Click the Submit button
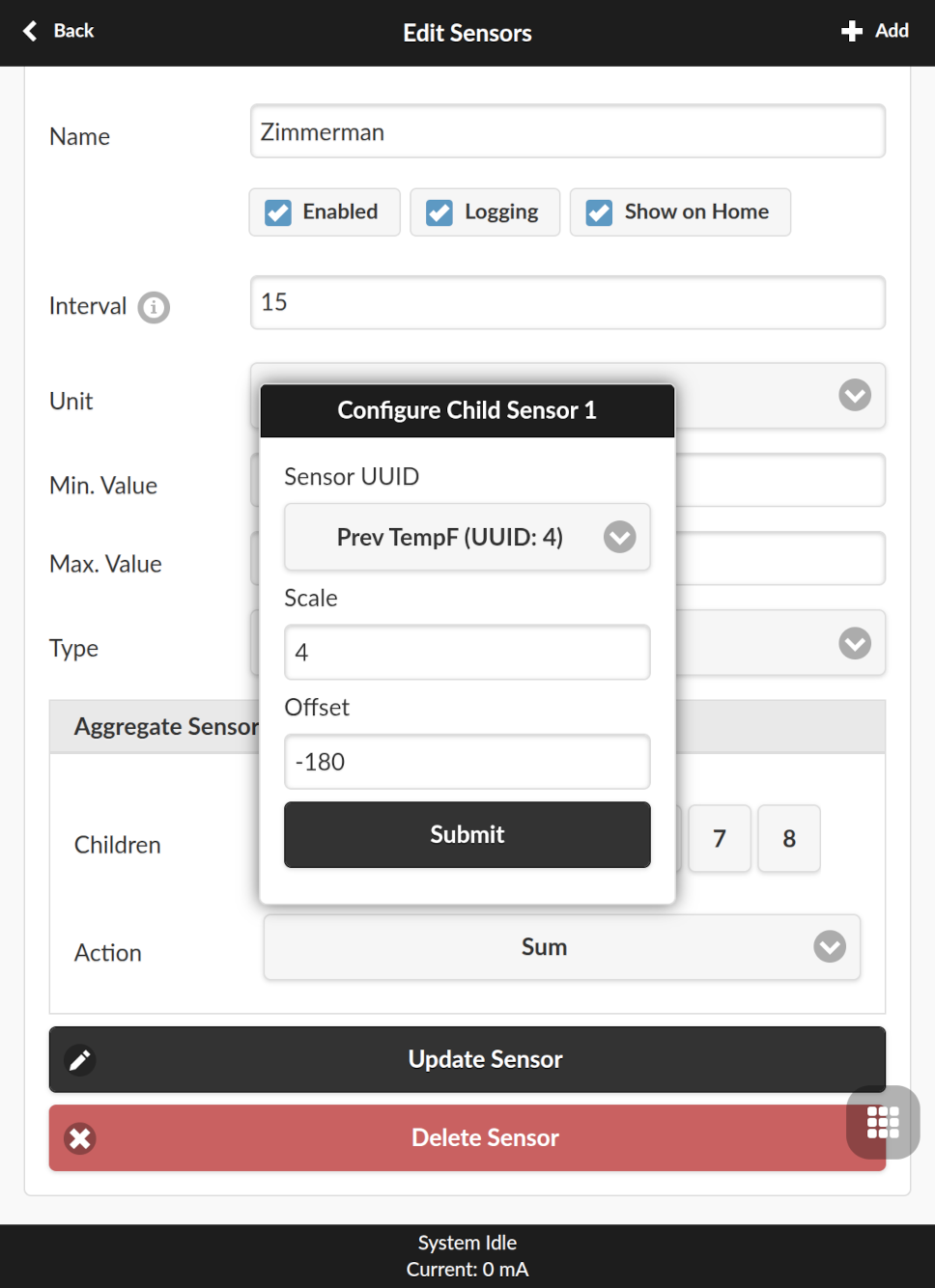Image resolution: width=935 pixels, height=1288 pixels. point(467,835)
